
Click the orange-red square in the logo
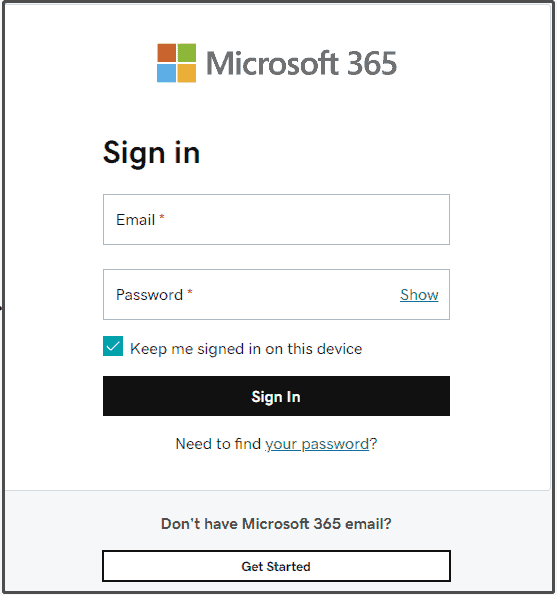[167, 53]
